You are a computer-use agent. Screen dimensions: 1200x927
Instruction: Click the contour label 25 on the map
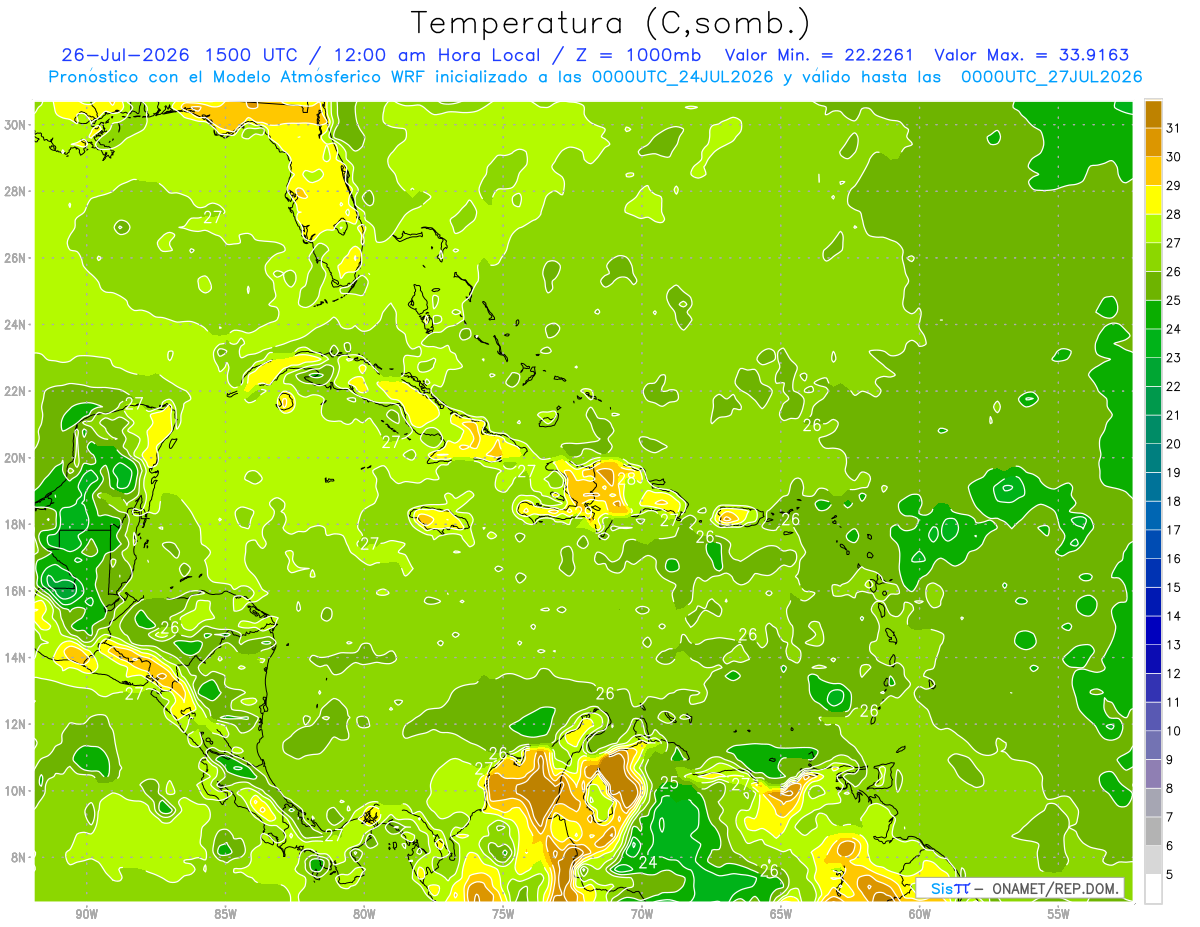click(669, 783)
